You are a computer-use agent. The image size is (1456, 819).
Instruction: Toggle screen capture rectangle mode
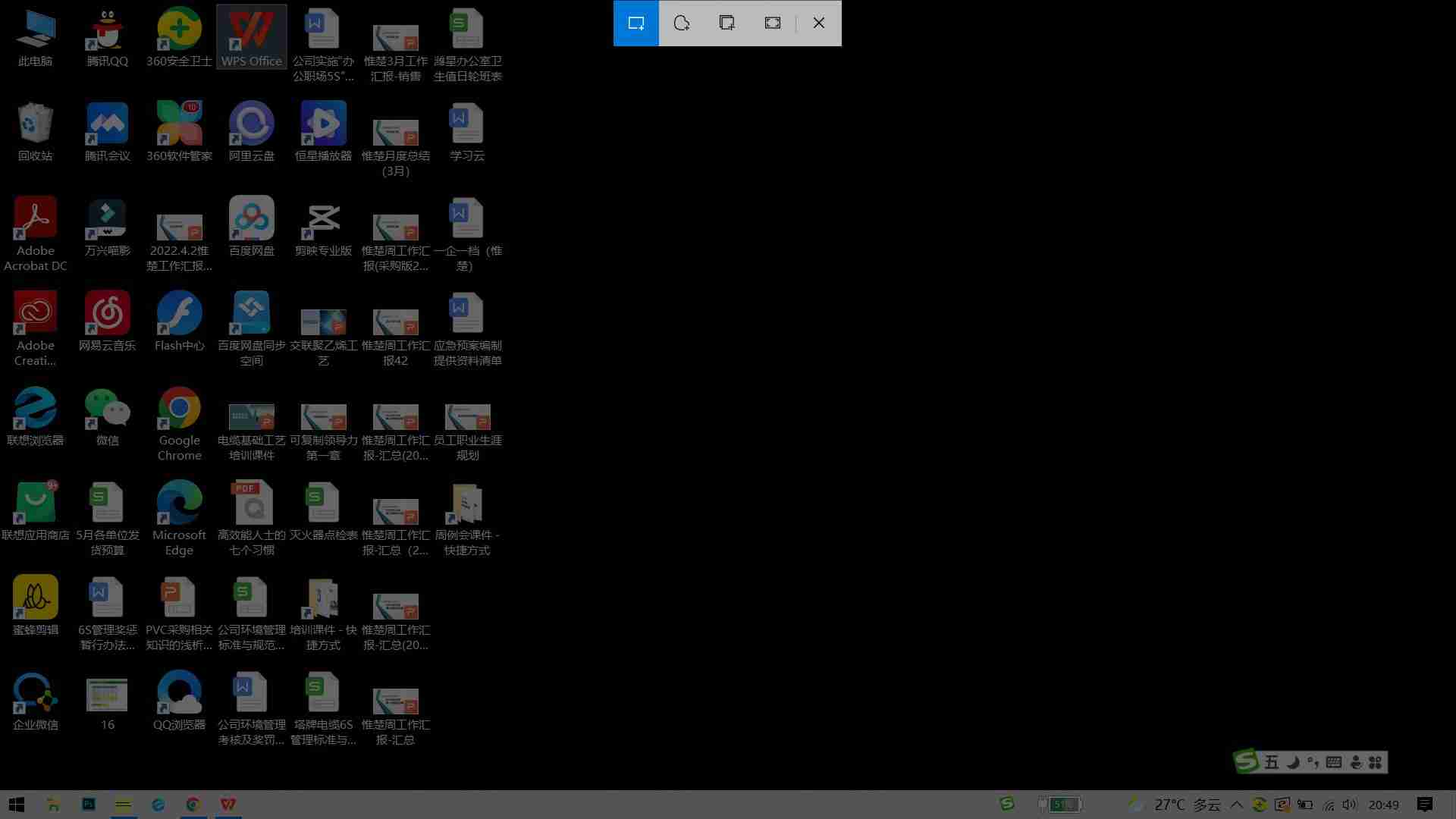pos(636,22)
